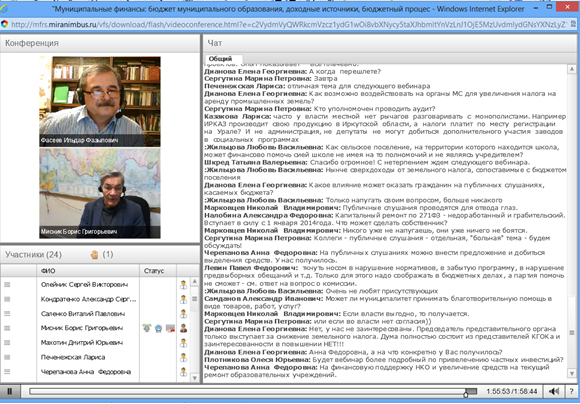Click chat author Санданов Александр Иванович
580x404 pixels.
(x=264, y=299)
